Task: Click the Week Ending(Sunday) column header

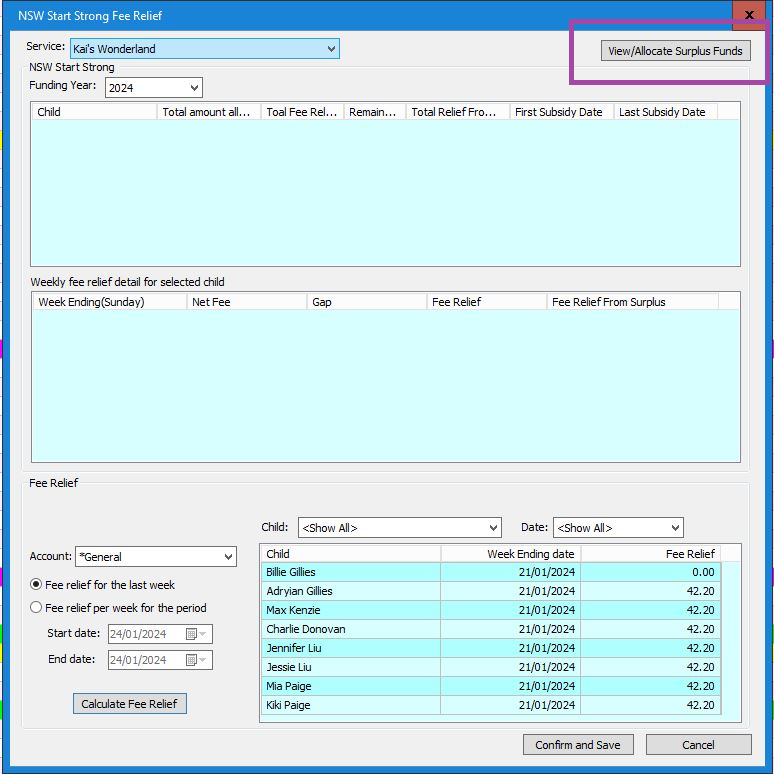Action: (x=108, y=302)
